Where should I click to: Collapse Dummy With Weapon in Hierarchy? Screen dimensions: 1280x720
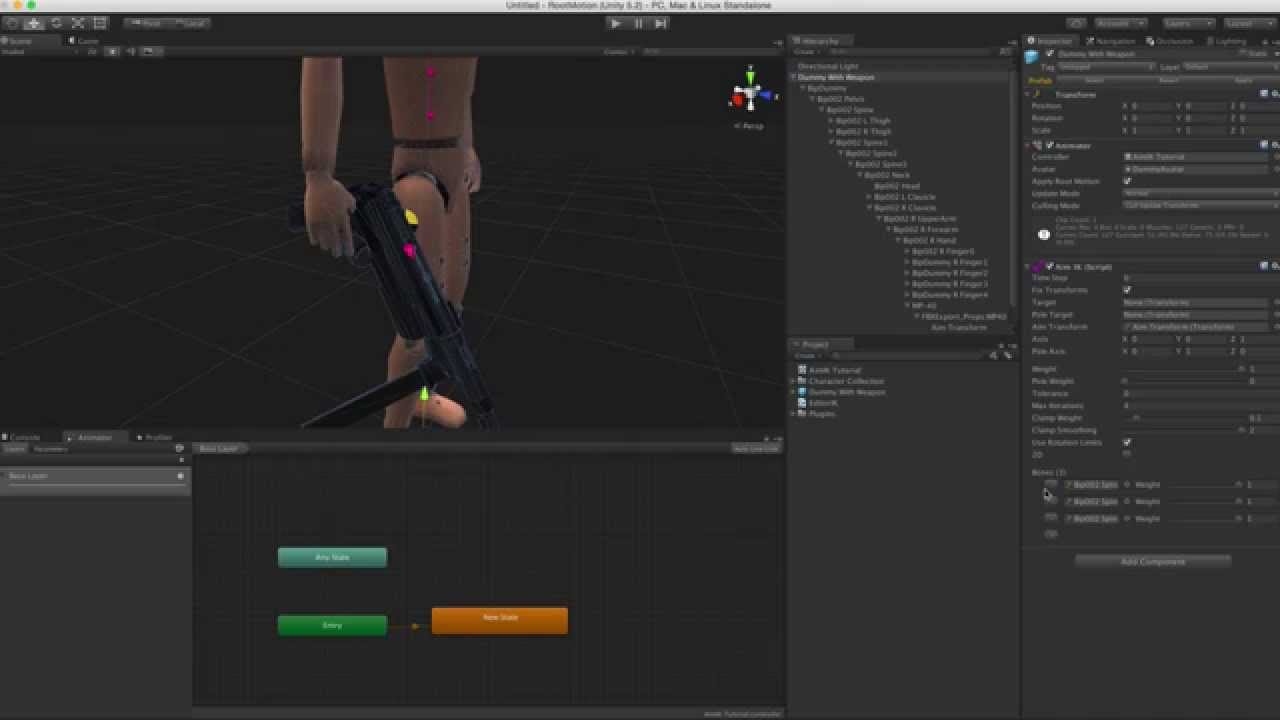795,77
